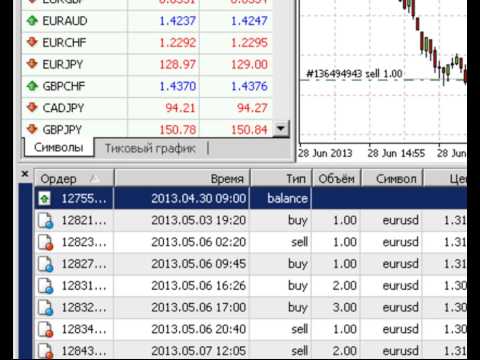Click volume 3.00 in 17:00 order row
This screenshot has width=480, height=360.
click(345, 307)
